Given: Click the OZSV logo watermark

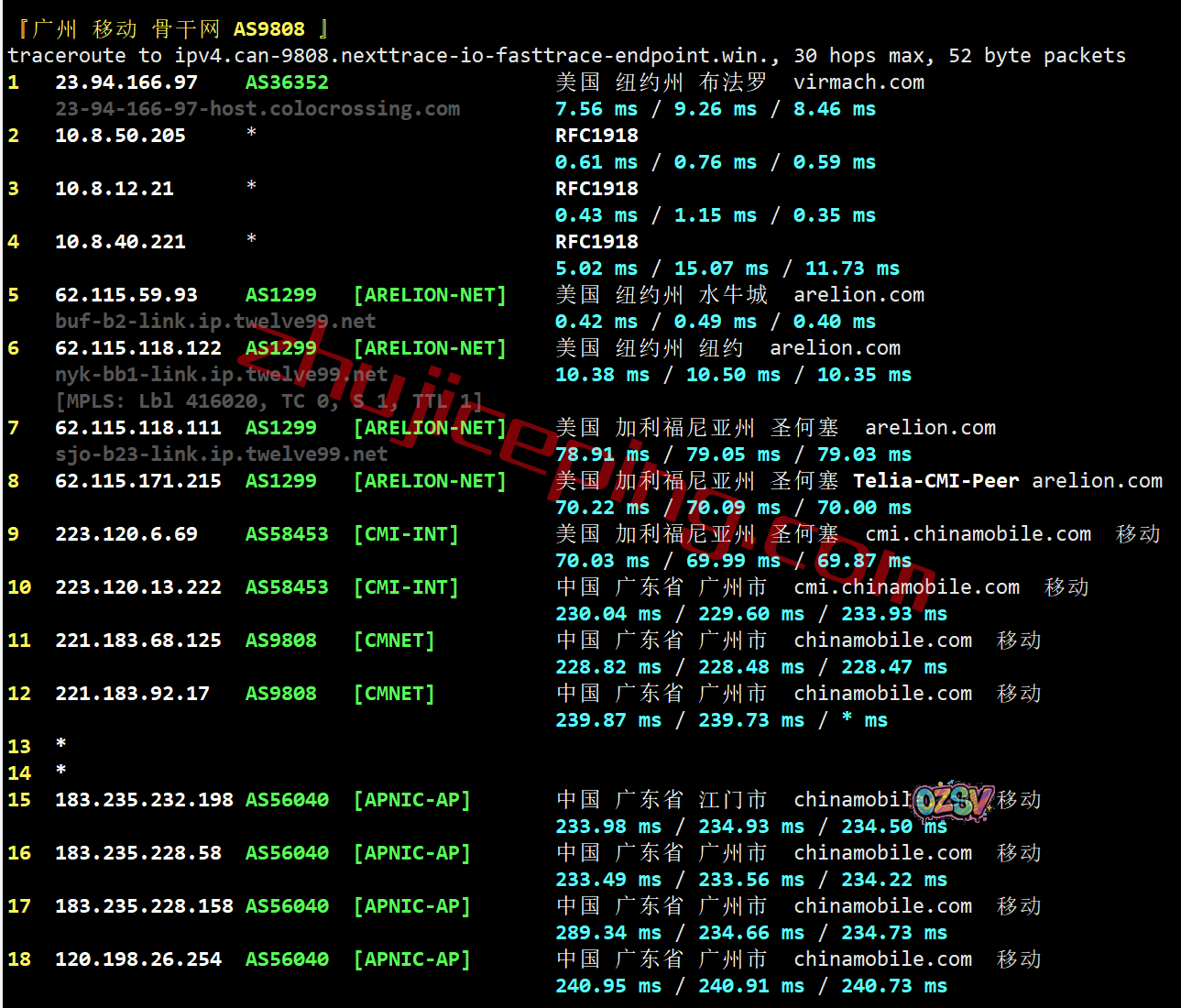Looking at the screenshot, I should pyautogui.click(x=953, y=801).
